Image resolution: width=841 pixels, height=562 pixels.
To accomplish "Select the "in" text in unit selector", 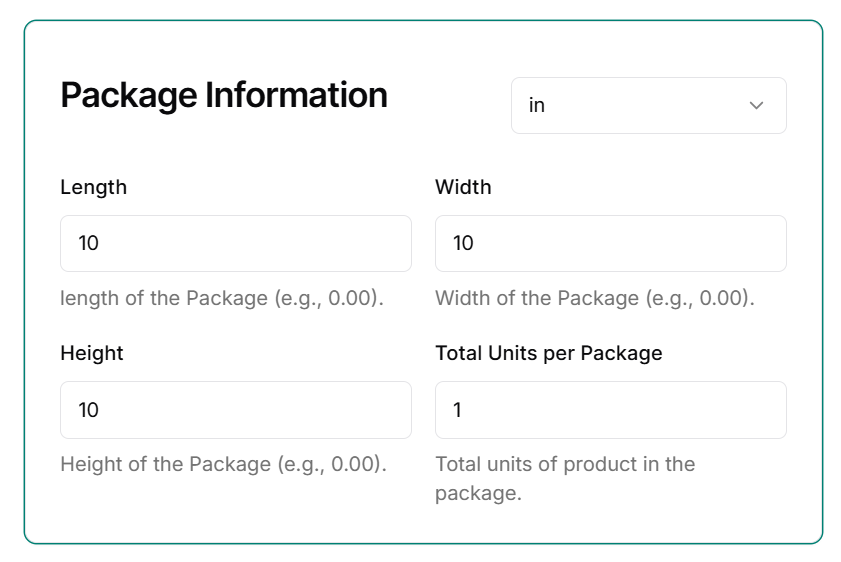I will point(537,105).
